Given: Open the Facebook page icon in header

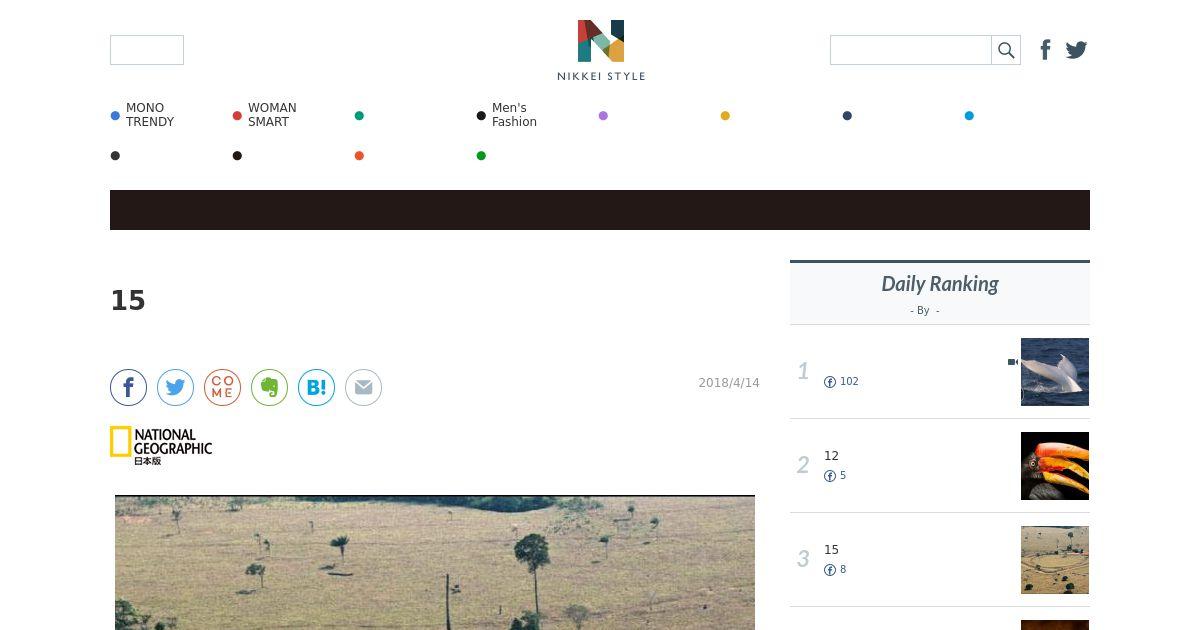Looking at the screenshot, I should (1045, 50).
